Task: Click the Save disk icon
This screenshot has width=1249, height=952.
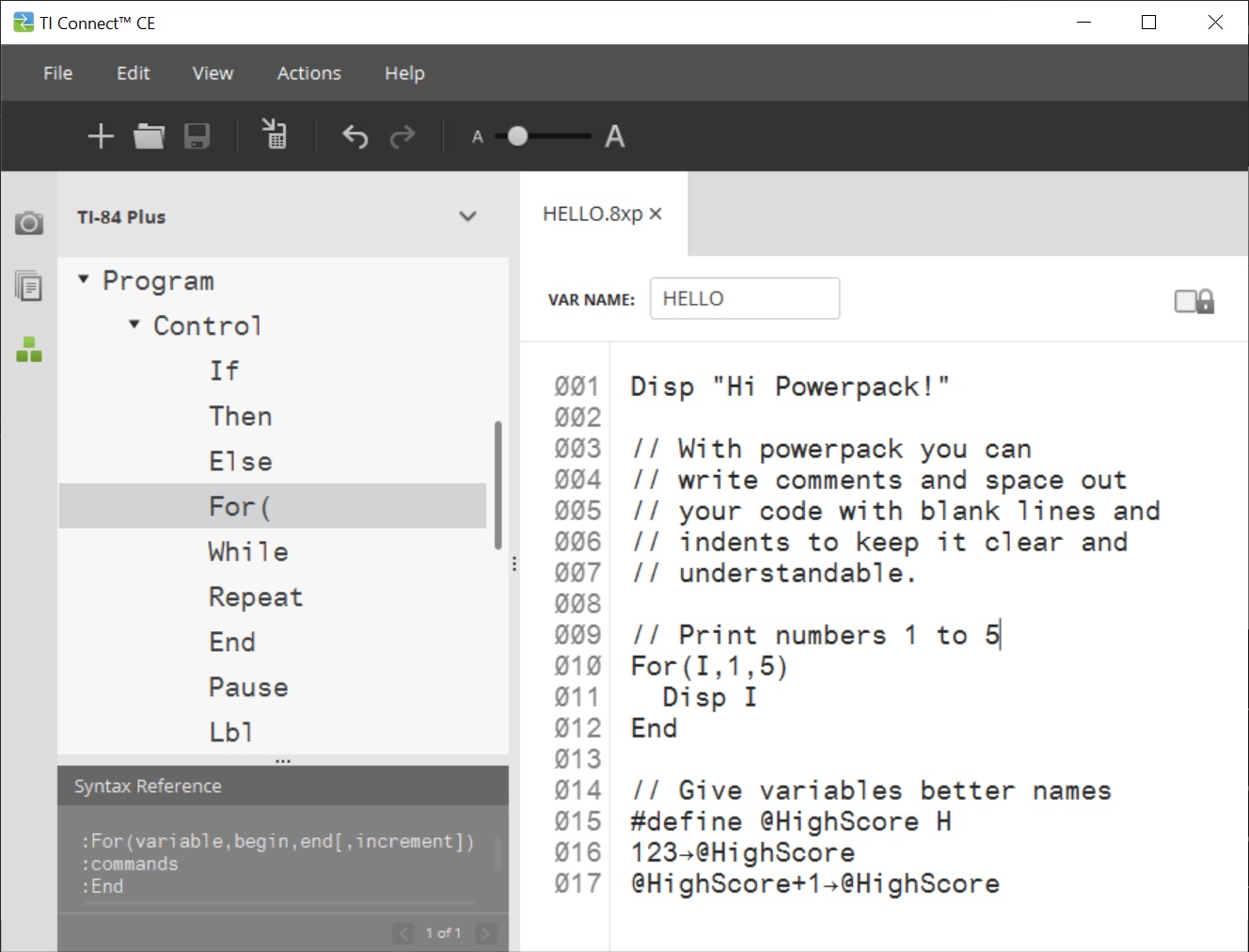Action: click(197, 136)
